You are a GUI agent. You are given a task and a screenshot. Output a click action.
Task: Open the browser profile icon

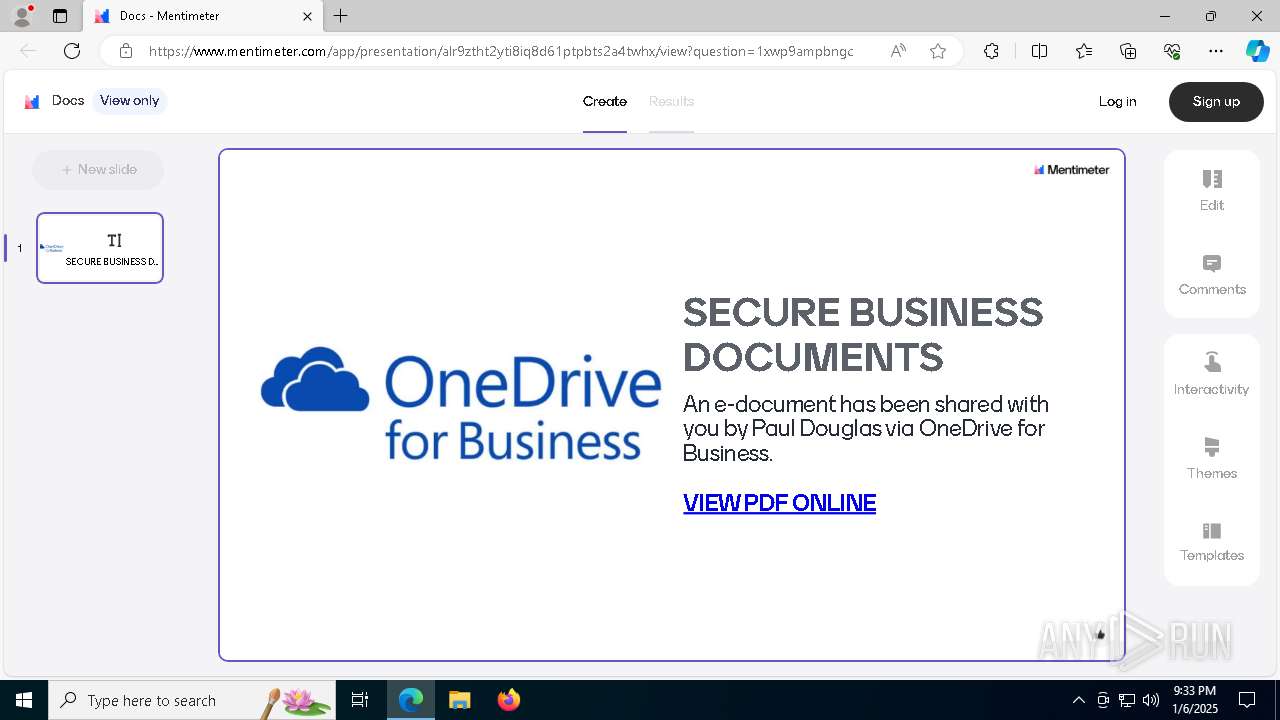[21, 16]
